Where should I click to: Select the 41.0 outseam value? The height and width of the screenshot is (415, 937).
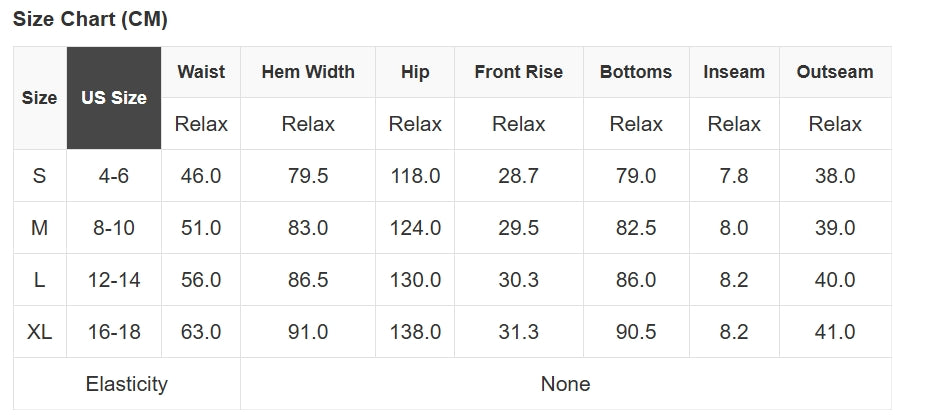pyautogui.click(x=835, y=332)
